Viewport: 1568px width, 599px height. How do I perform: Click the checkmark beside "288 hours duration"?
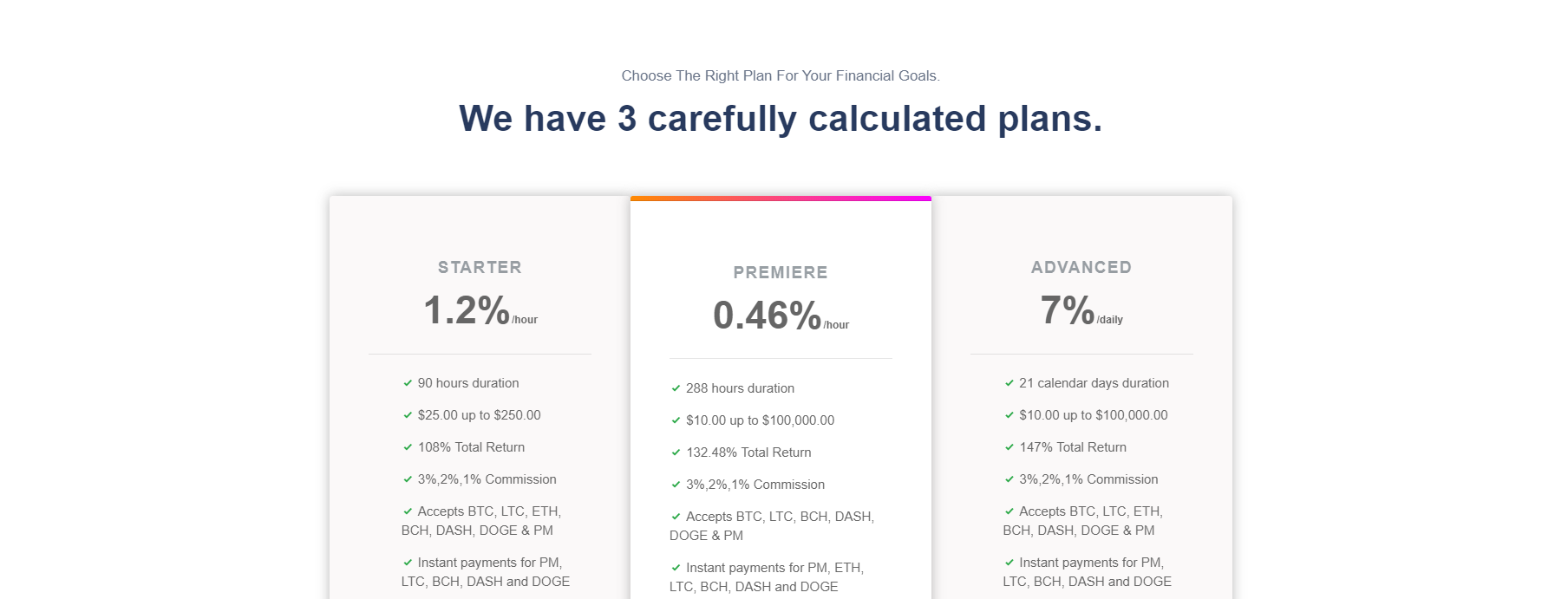pos(676,388)
